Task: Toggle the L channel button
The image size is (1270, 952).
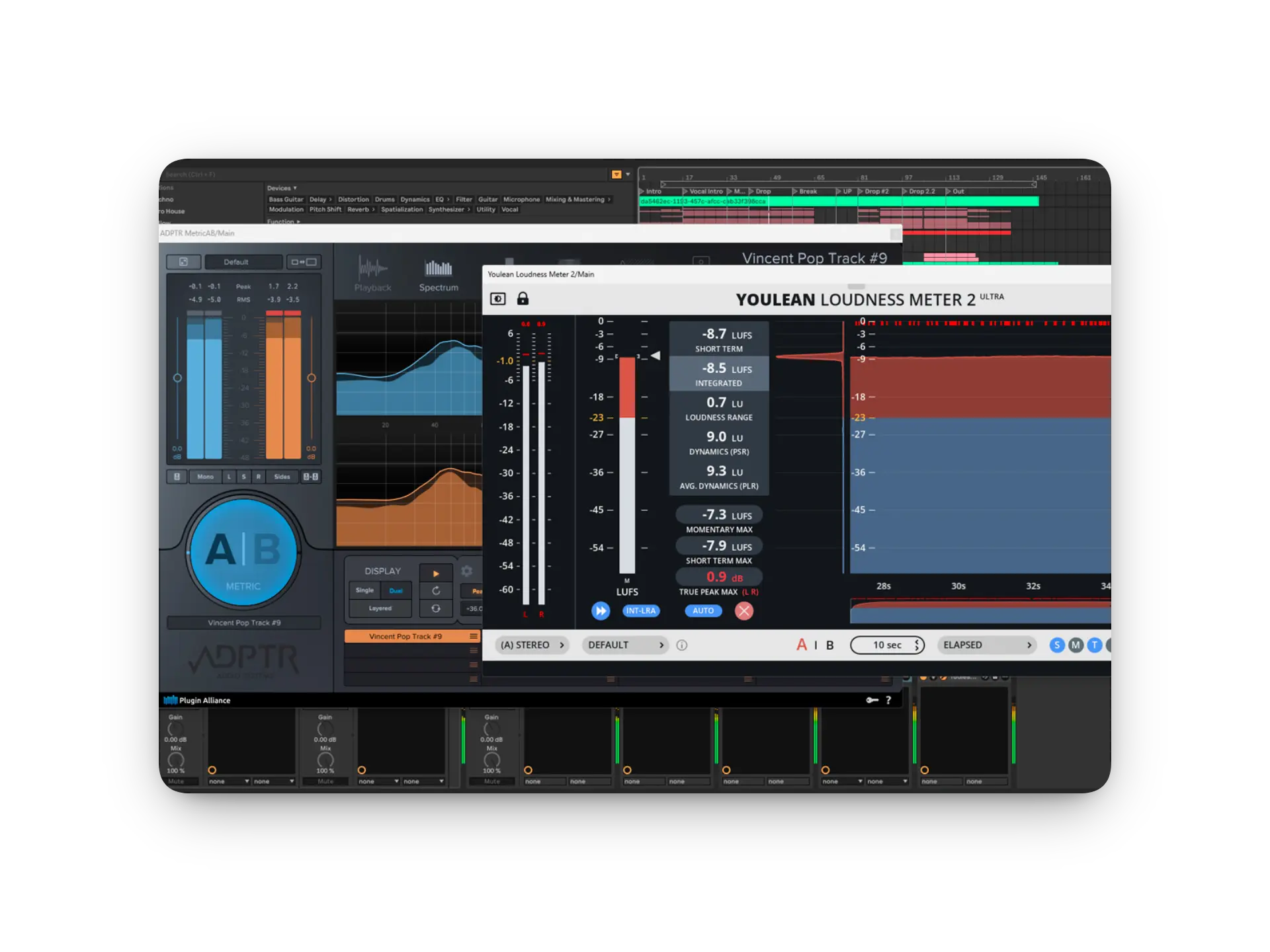Action: click(230, 477)
